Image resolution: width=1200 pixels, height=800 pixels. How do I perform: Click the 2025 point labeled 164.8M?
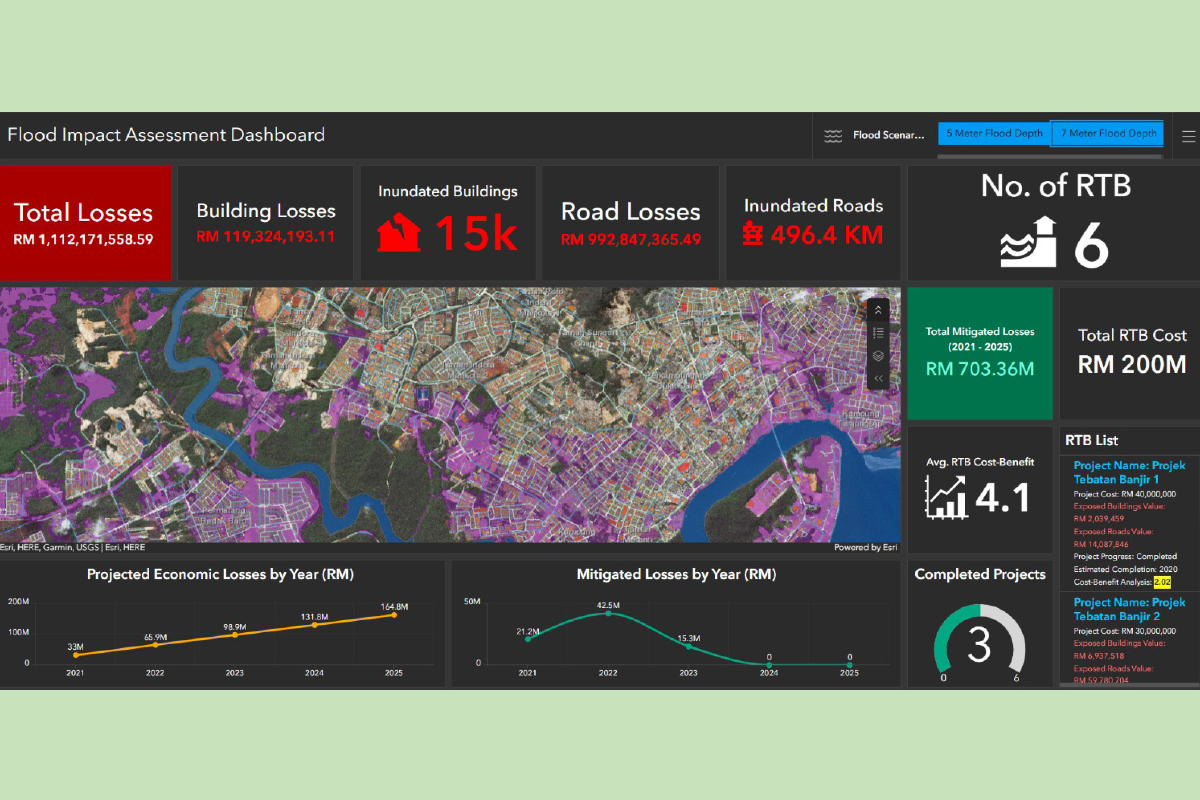click(394, 615)
